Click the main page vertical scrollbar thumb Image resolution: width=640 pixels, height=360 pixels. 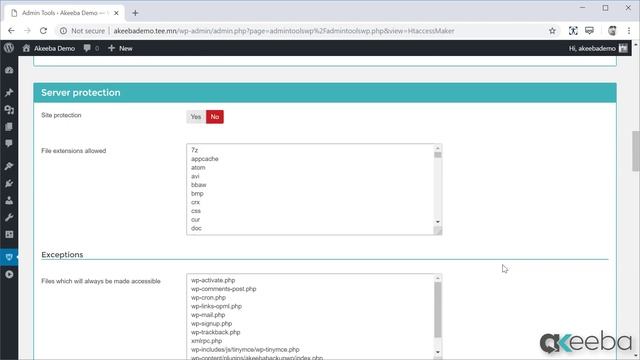[x=636, y=151]
